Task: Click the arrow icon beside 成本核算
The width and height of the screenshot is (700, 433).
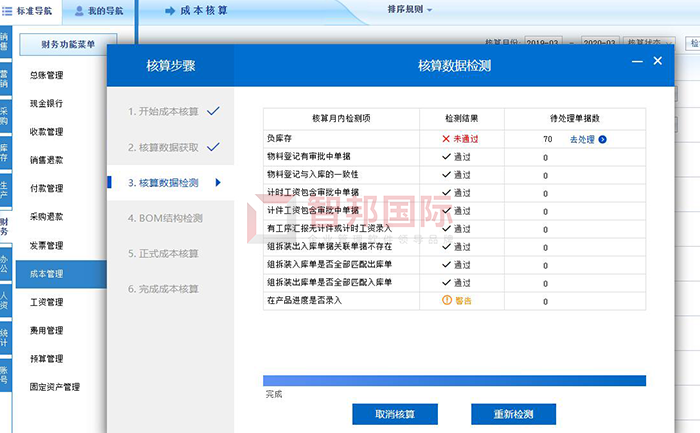Action: [x=170, y=11]
